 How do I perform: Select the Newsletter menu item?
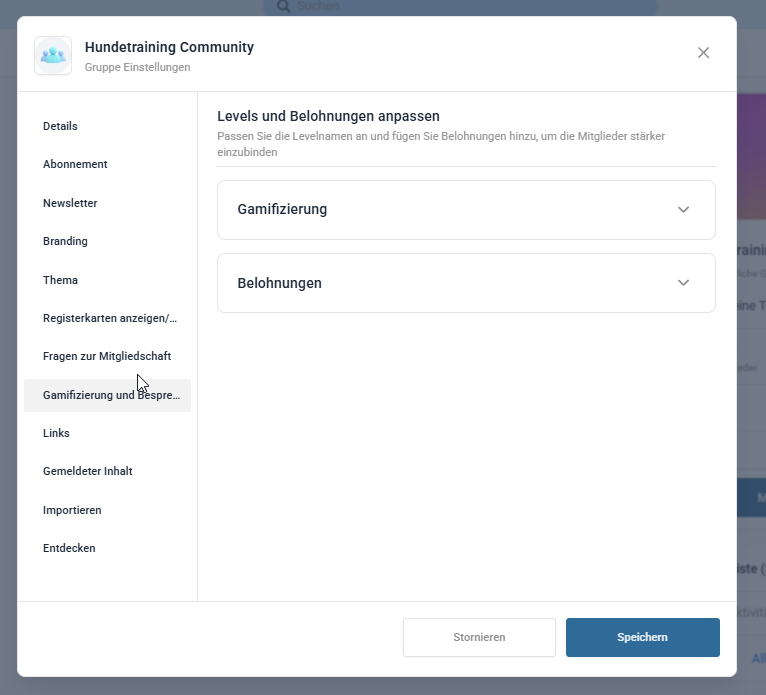(70, 203)
